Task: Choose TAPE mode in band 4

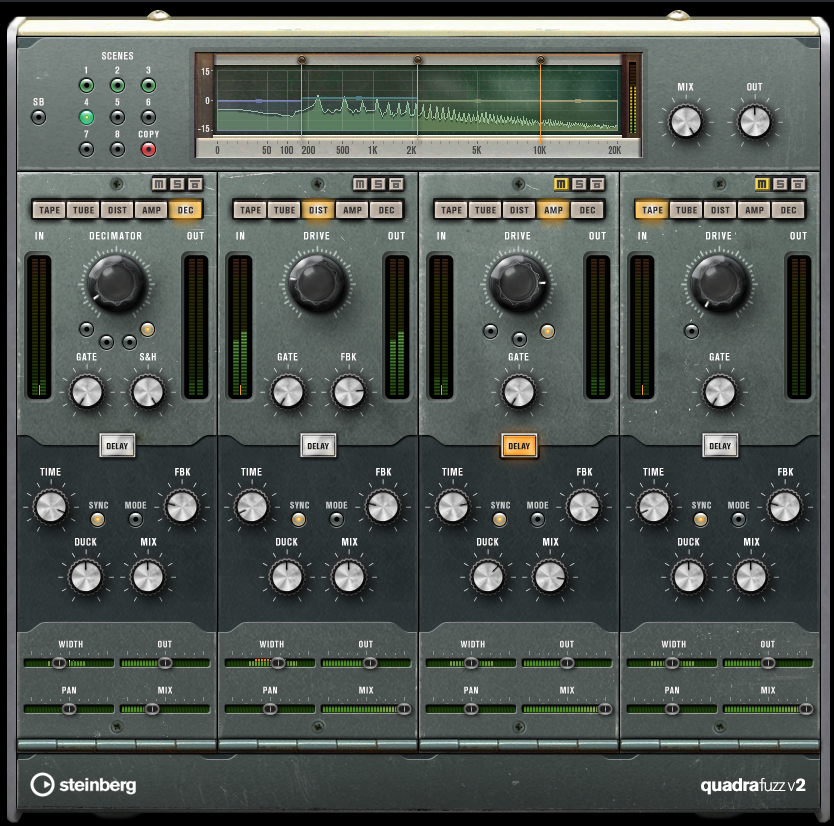Action: point(653,210)
